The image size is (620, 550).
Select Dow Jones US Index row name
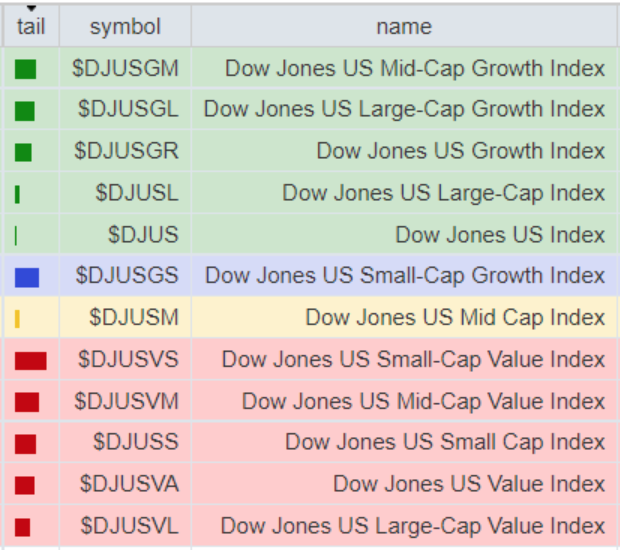tap(499, 235)
